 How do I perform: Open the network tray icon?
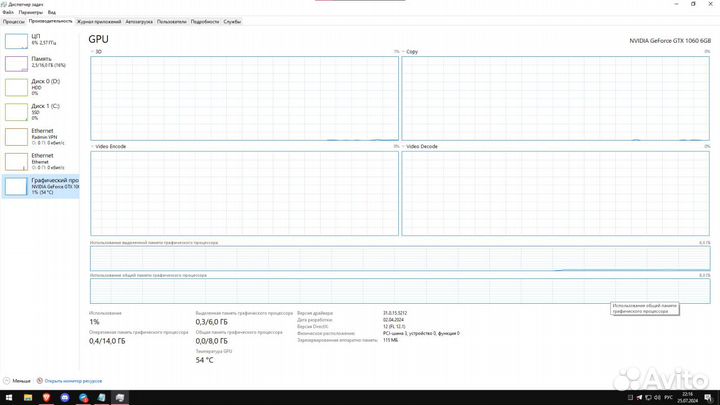point(648,398)
